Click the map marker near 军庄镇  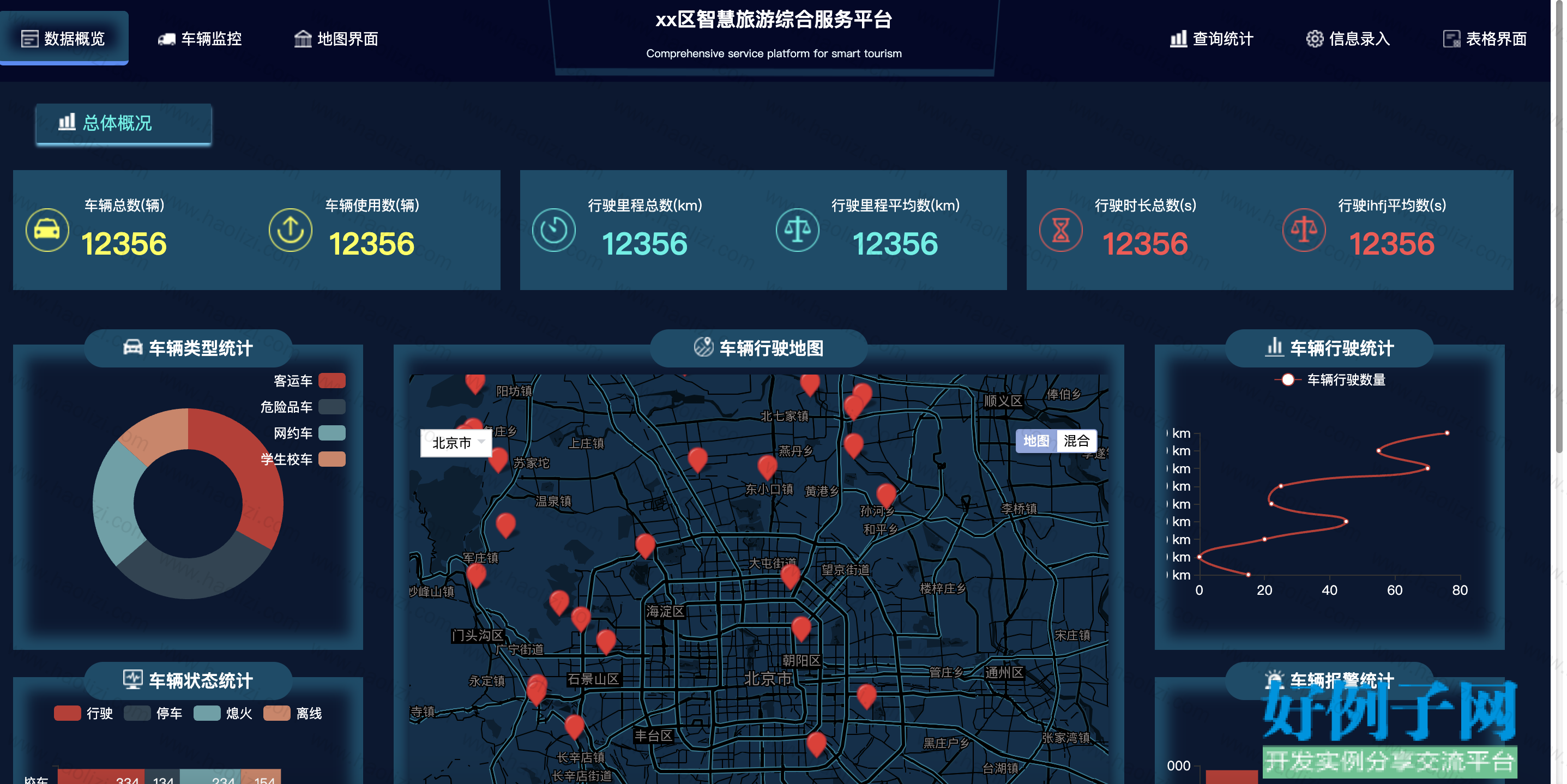pyautogui.click(x=477, y=575)
